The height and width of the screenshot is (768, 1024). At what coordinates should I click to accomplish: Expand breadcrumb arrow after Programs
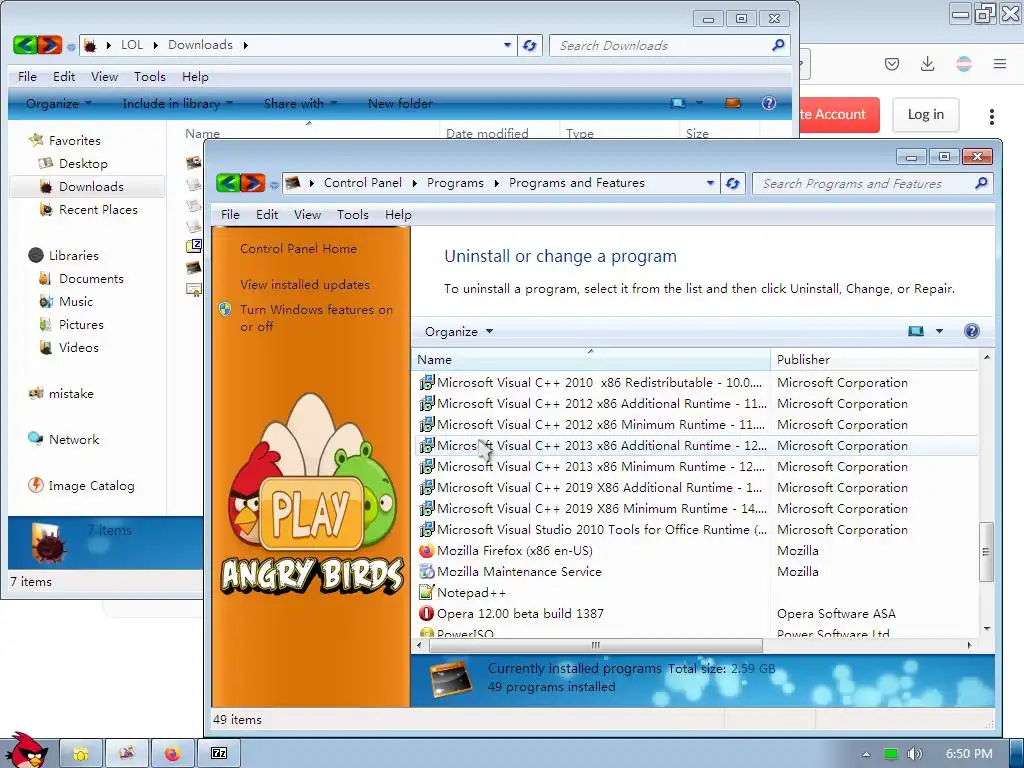pos(496,184)
